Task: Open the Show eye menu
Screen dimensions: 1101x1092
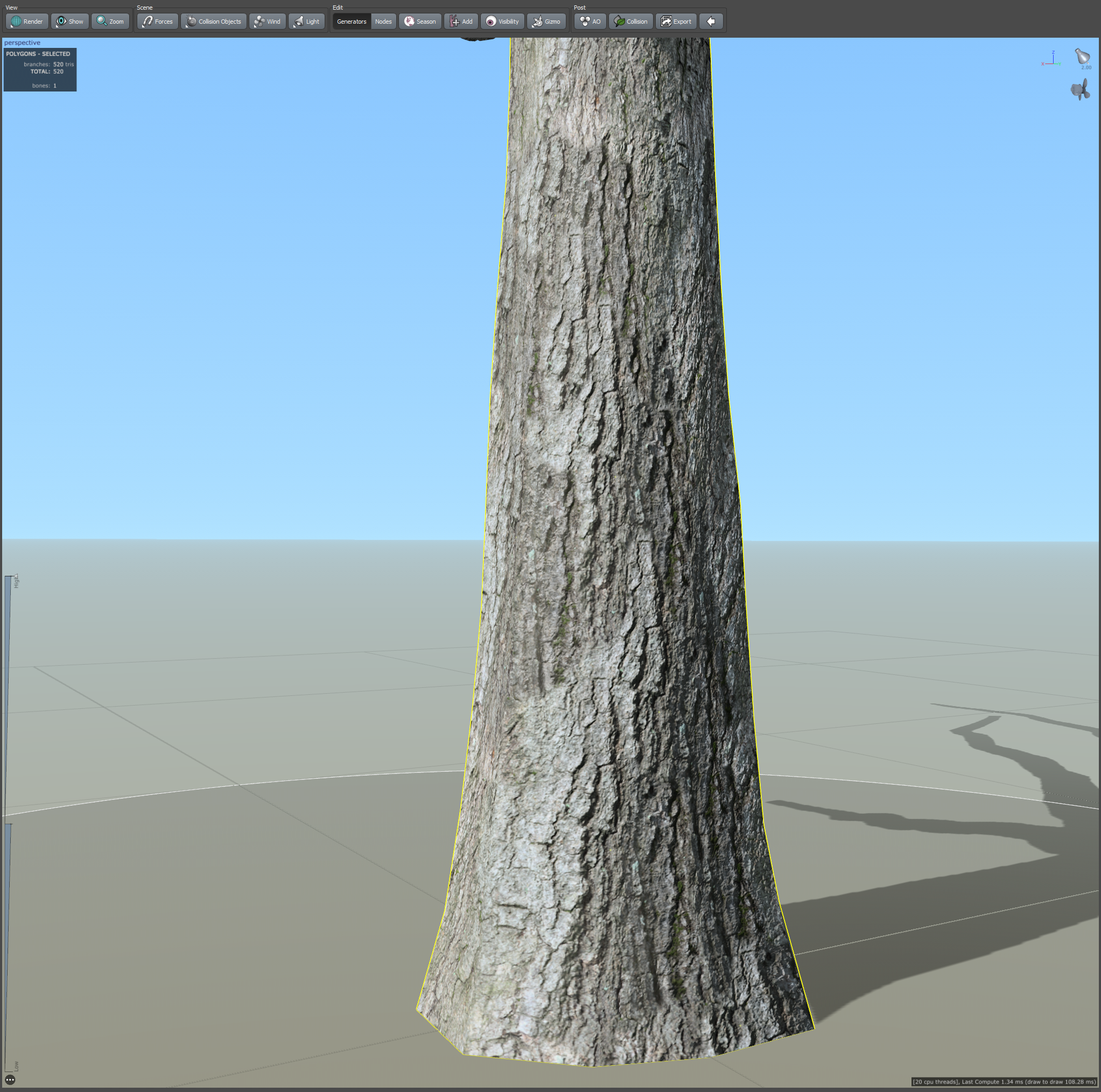Action: point(69,22)
